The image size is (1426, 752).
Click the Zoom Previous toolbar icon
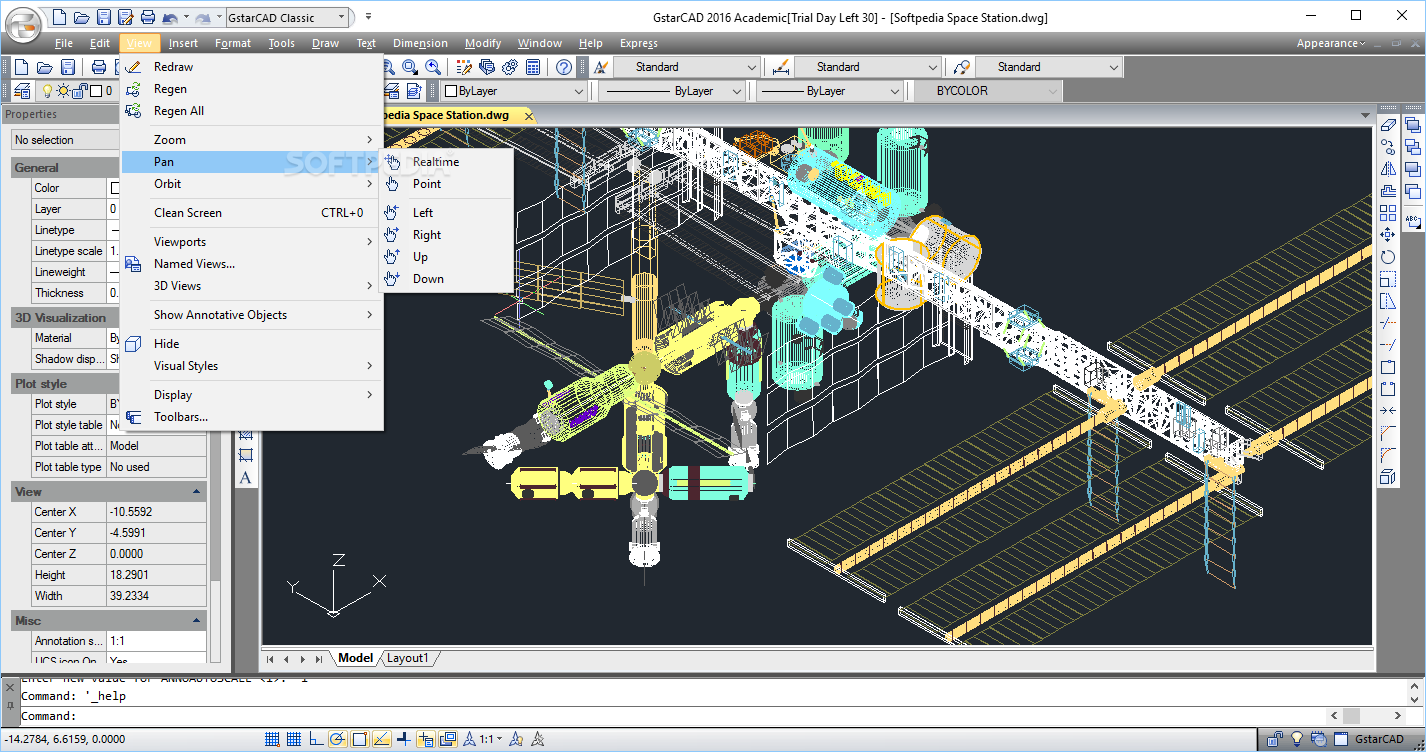433,67
